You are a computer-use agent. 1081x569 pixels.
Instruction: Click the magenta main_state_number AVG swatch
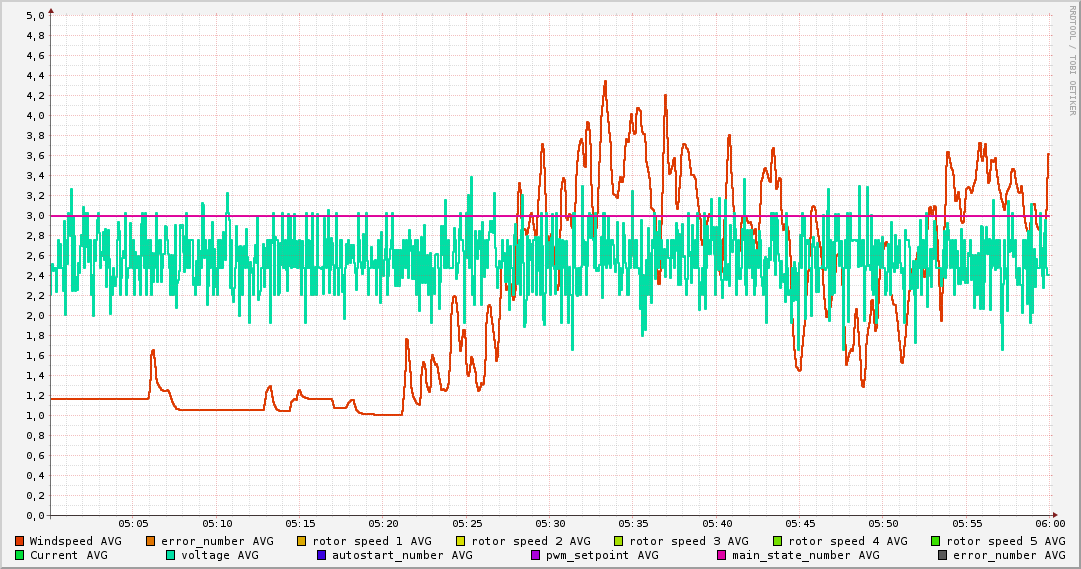[722, 555]
